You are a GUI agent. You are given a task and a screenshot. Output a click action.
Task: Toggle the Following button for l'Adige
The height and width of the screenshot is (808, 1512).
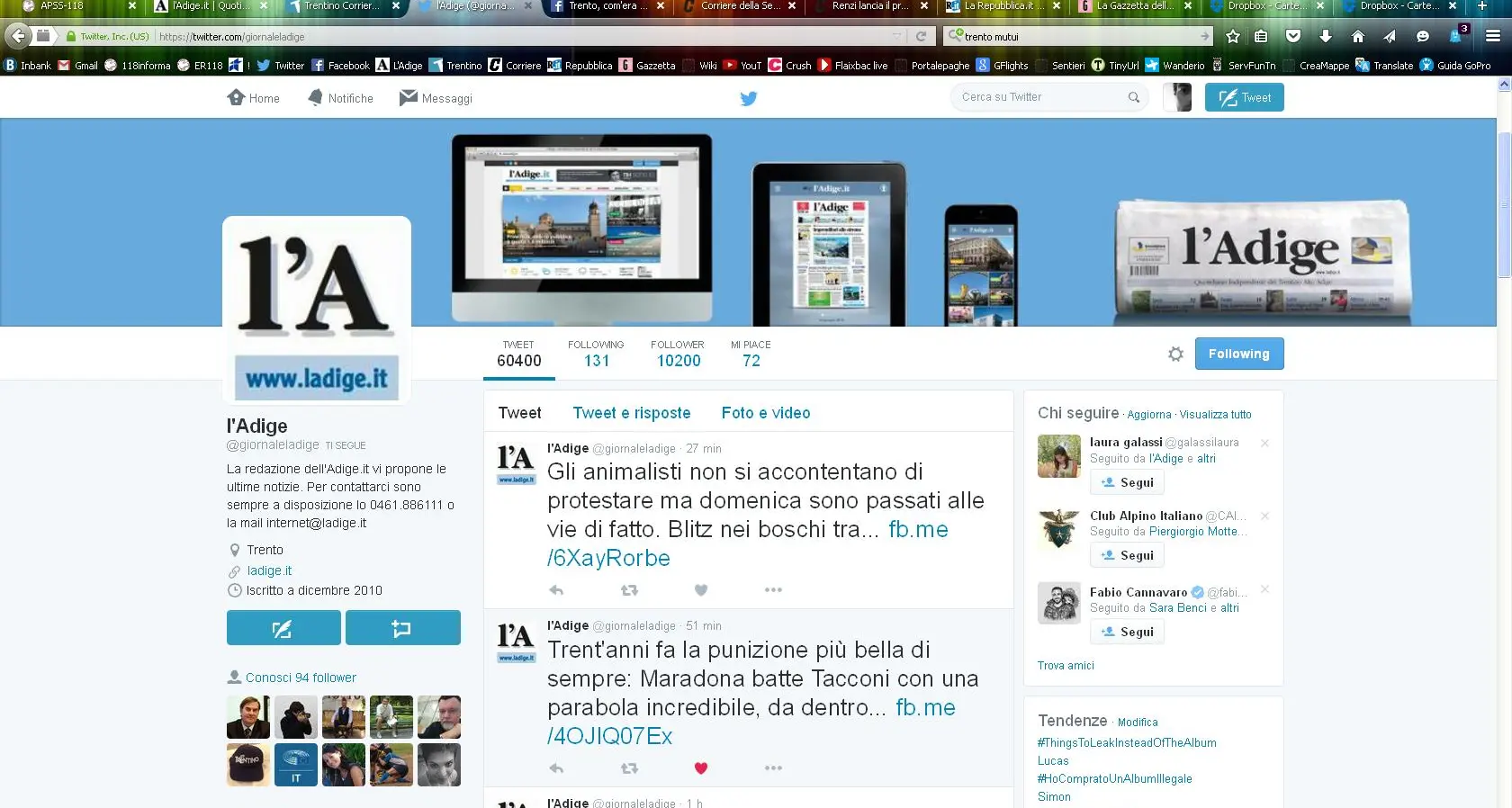coord(1239,354)
